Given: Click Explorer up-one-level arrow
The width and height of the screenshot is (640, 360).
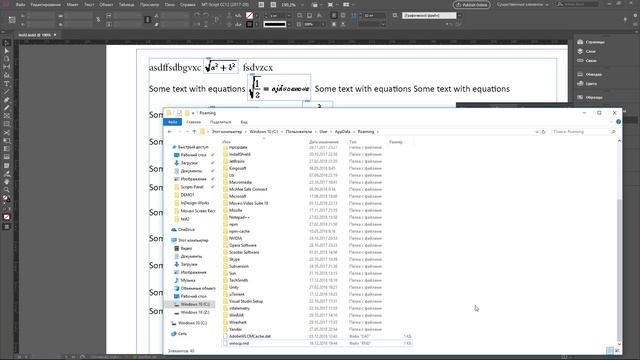Looking at the screenshot, I should pos(194,132).
